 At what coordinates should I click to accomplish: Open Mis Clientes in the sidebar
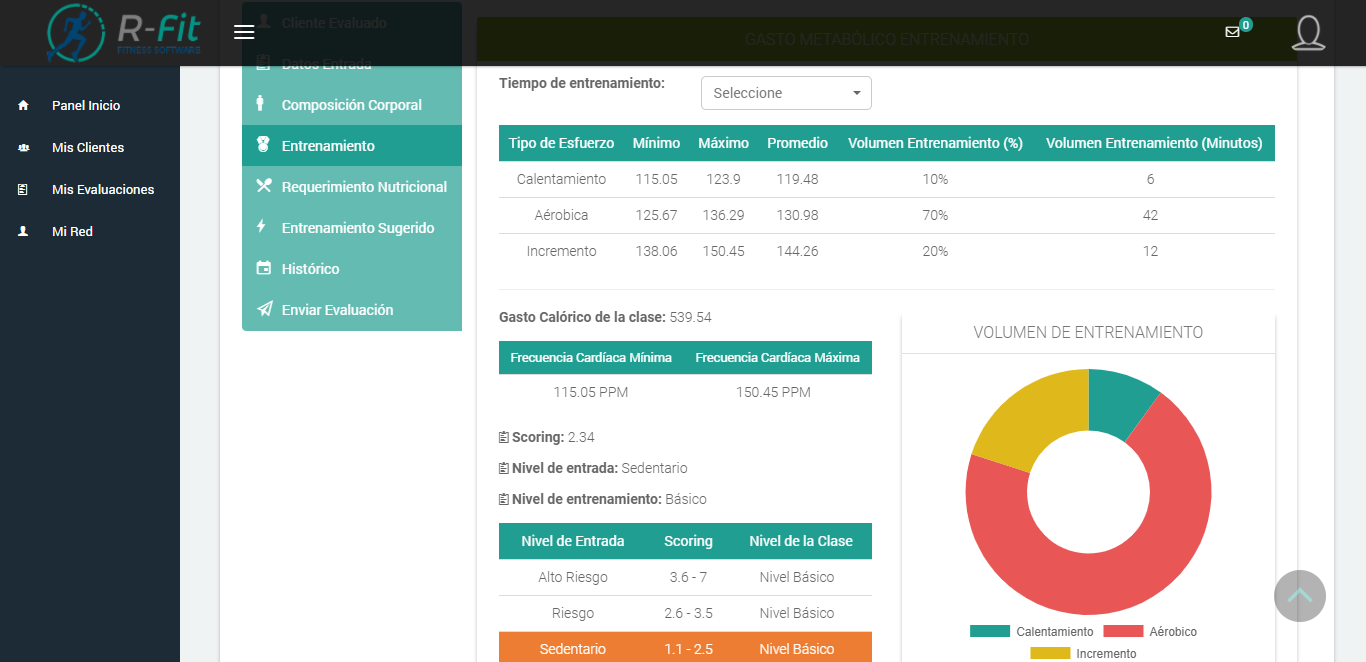pyautogui.click(x=88, y=148)
